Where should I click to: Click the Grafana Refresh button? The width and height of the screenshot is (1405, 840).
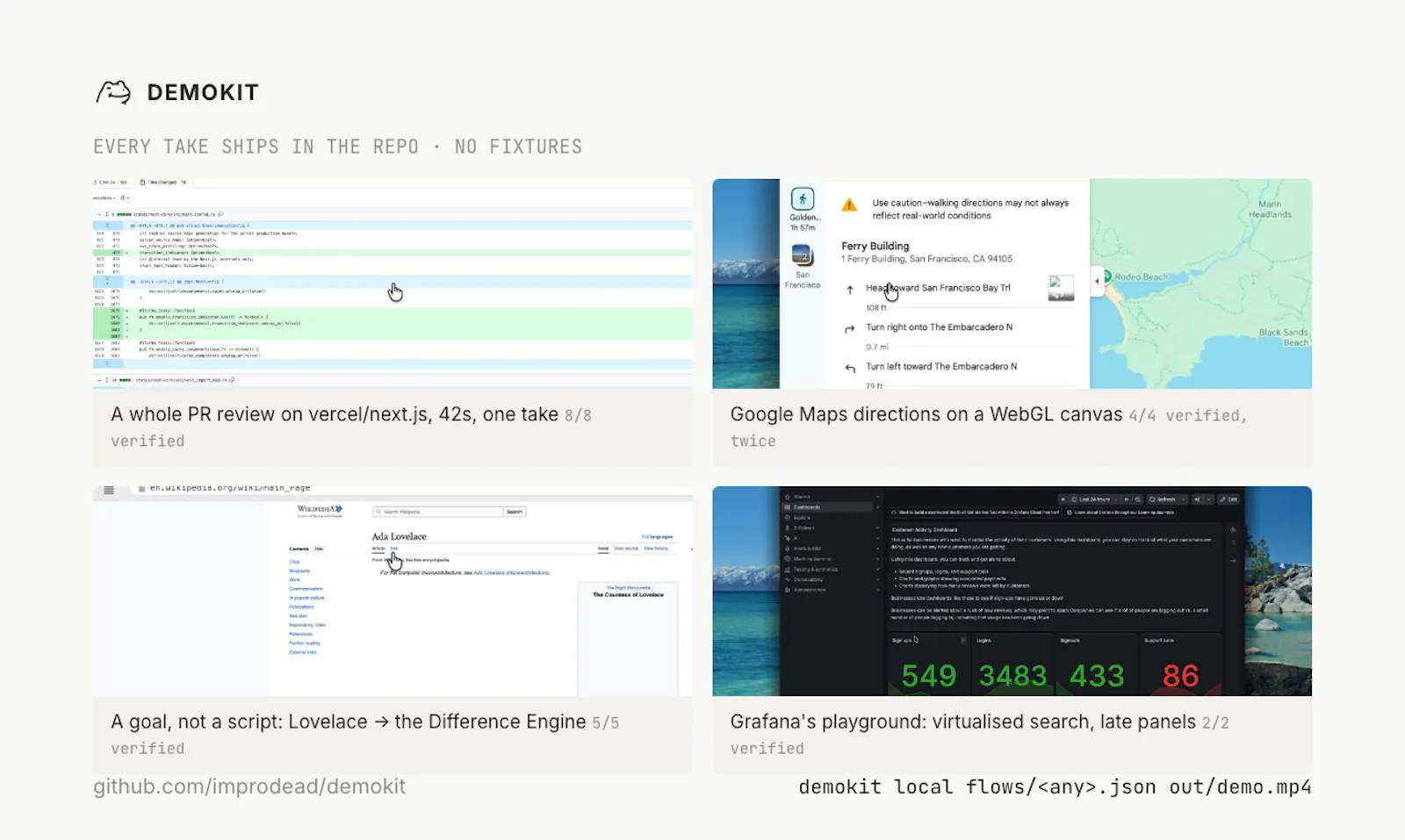point(1162,499)
